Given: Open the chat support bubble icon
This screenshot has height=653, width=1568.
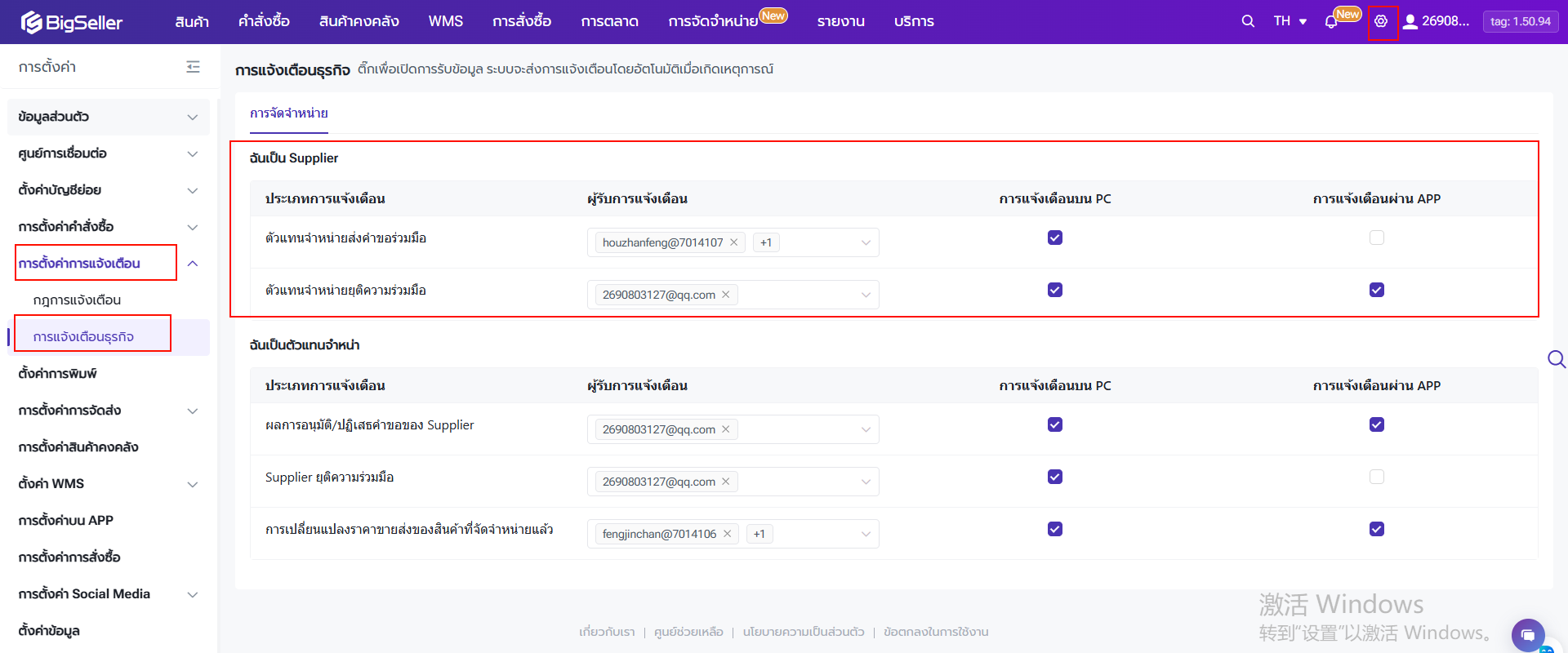Looking at the screenshot, I should point(1528,634).
